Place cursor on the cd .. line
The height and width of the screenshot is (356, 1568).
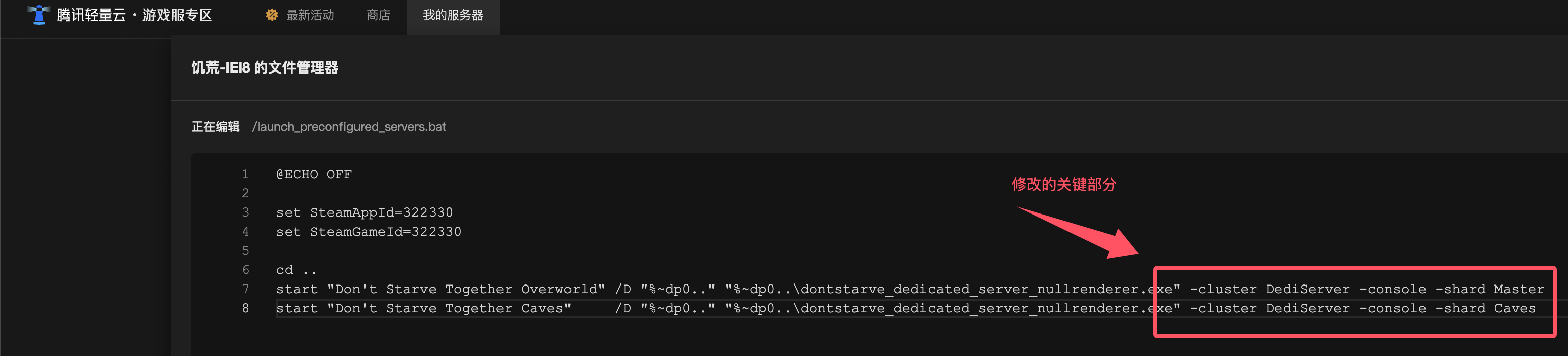(x=297, y=269)
